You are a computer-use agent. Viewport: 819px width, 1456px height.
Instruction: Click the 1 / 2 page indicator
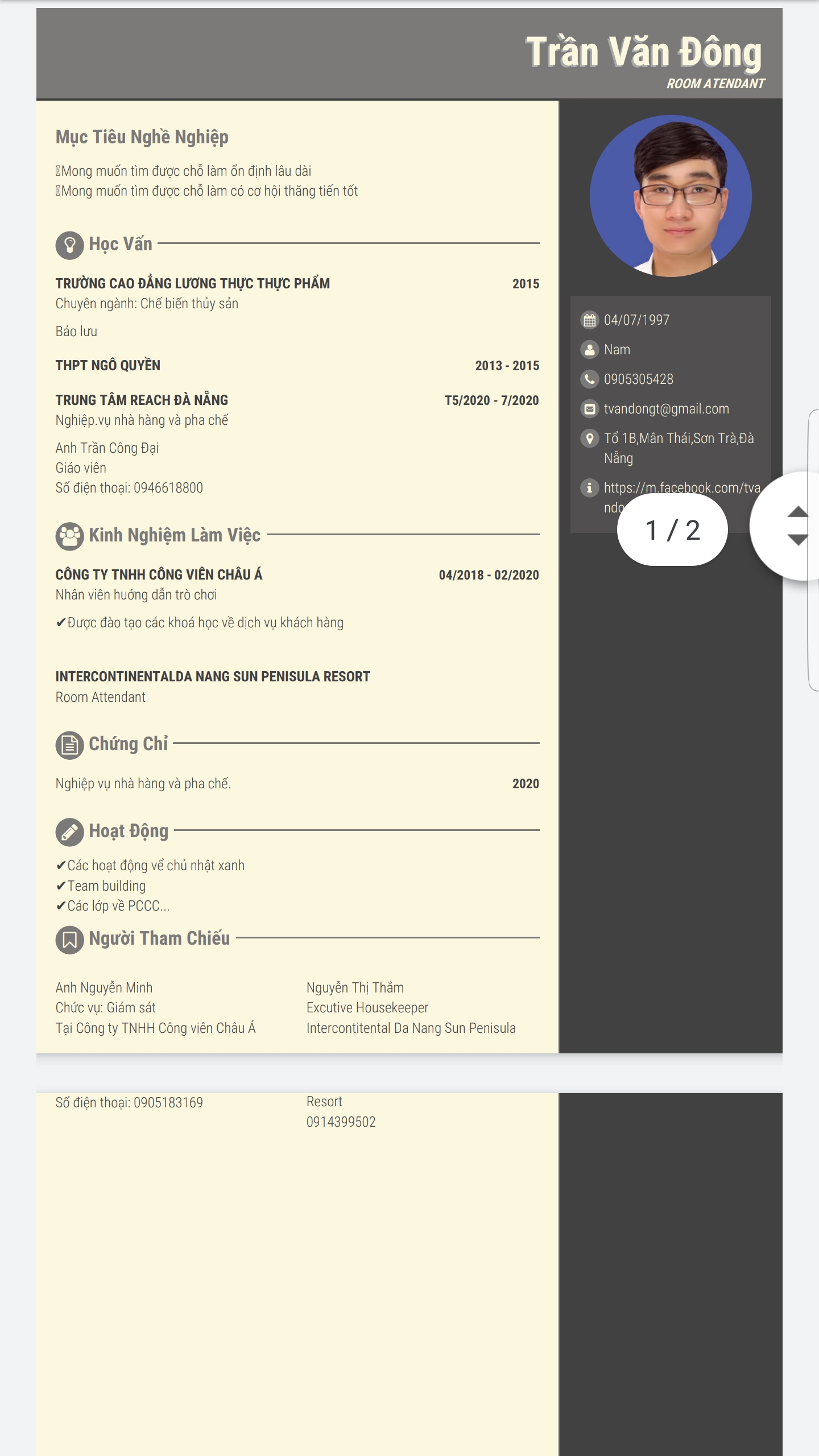click(672, 530)
